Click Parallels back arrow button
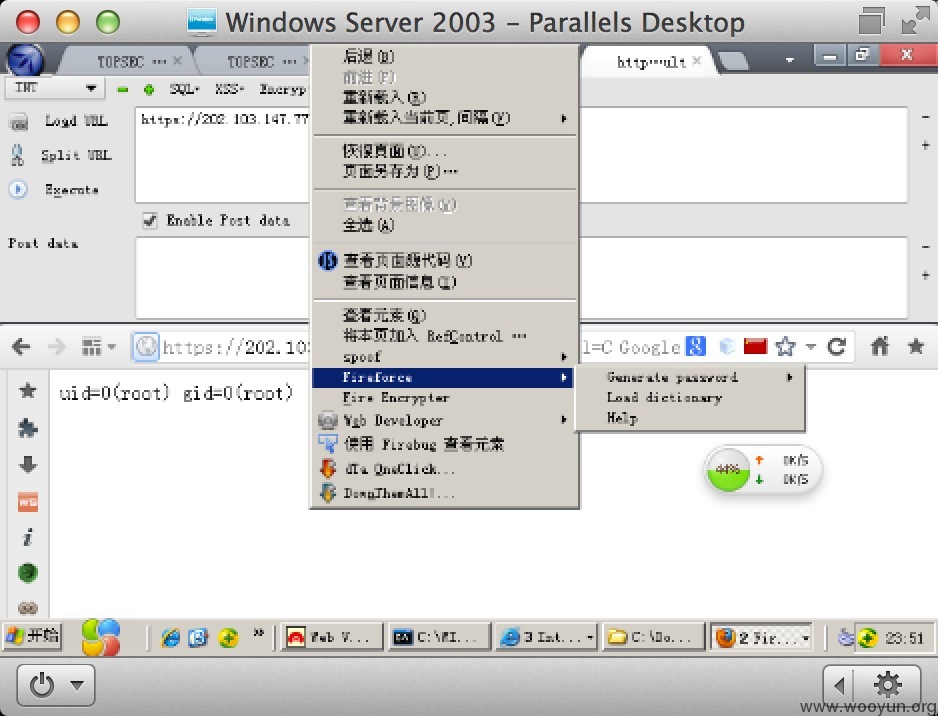The height and width of the screenshot is (716, 938). [839, 685]
